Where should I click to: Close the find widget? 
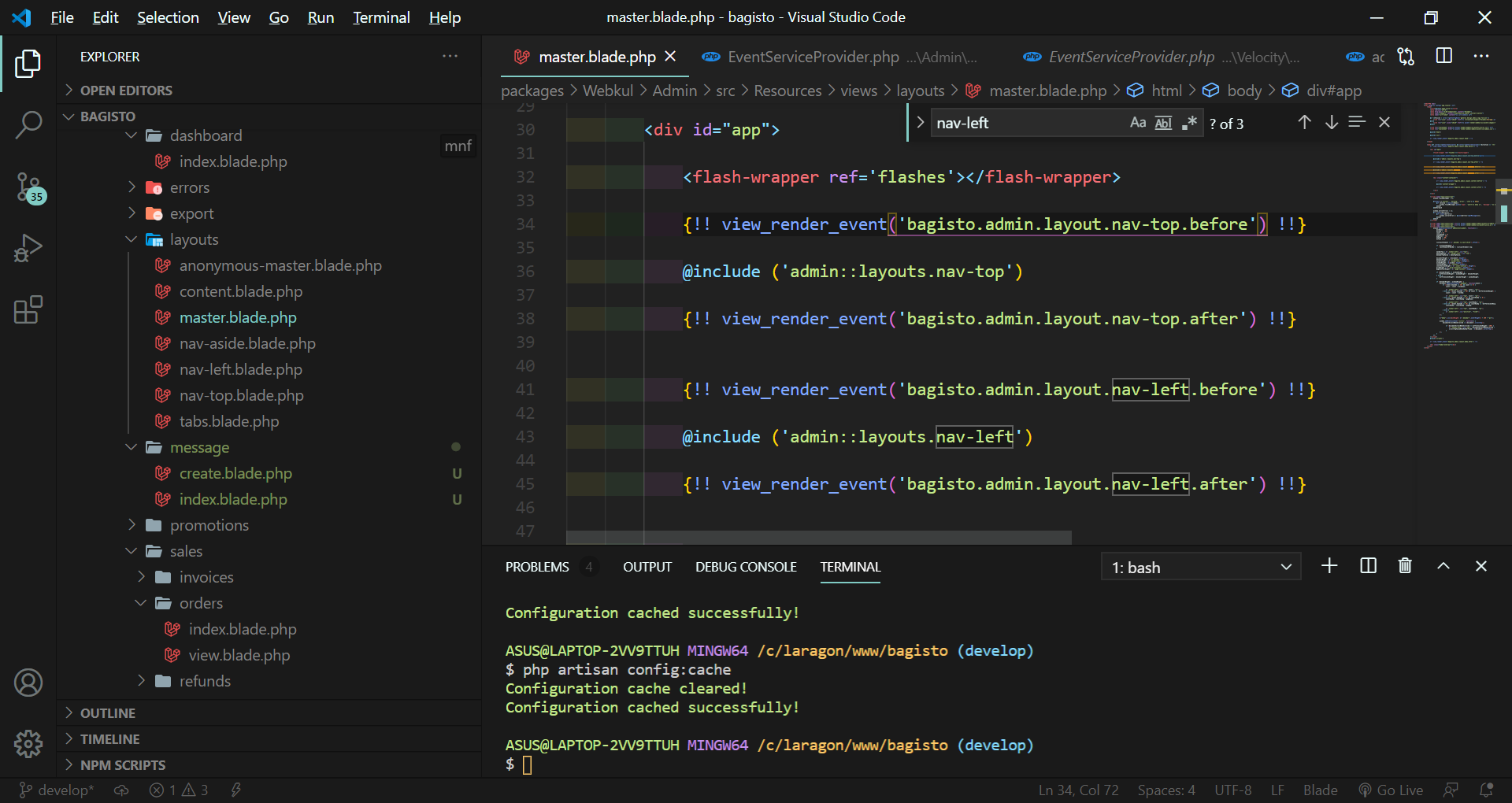click(1384, 122)
